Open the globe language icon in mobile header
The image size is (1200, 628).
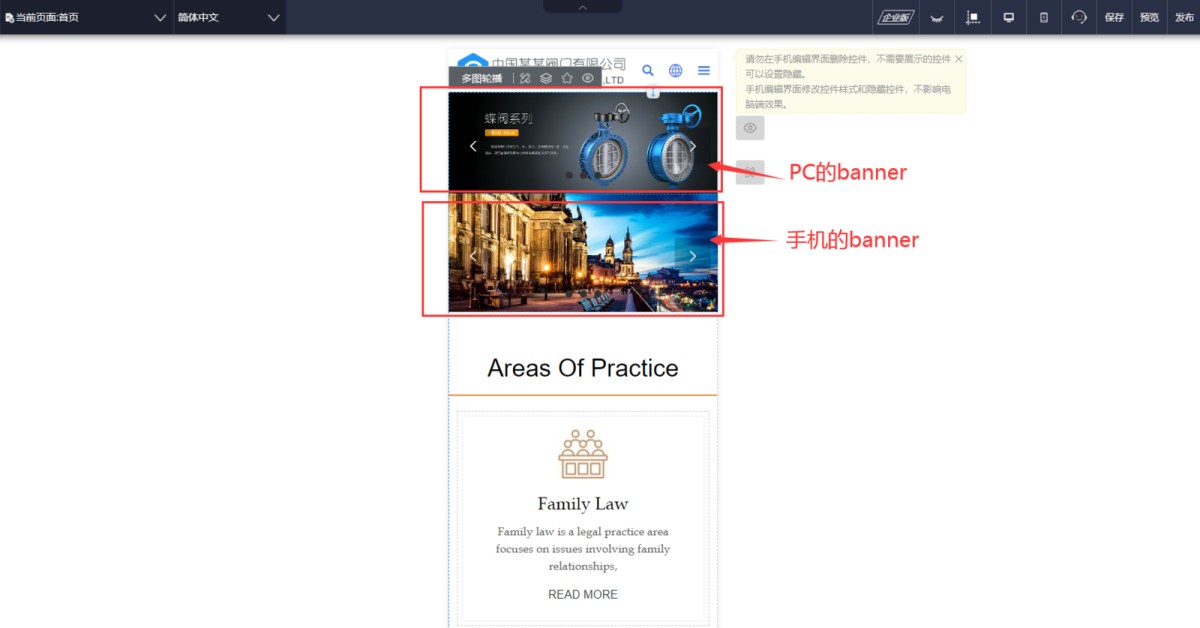676,70
